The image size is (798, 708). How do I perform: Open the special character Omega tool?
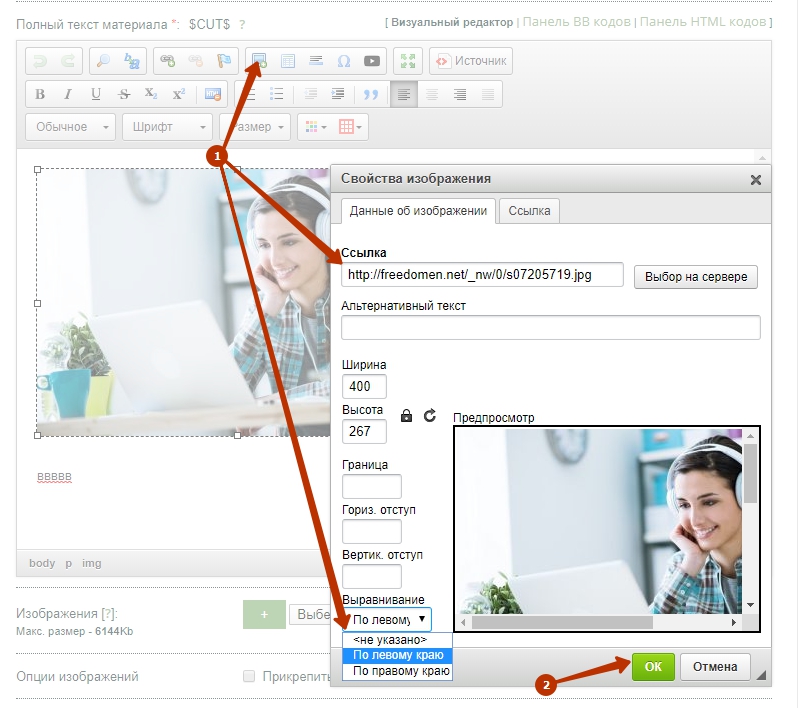[344, 61]
